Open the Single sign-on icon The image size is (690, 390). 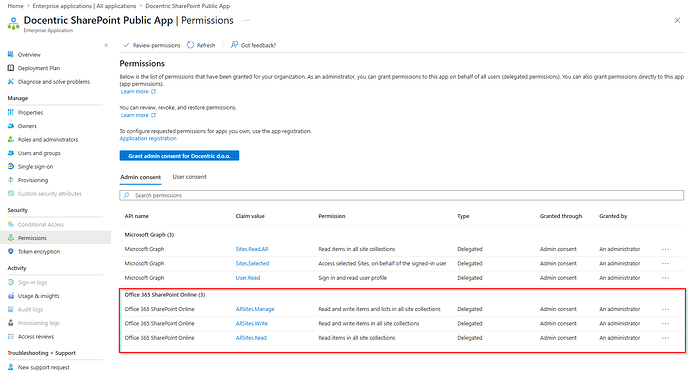pyautogui.click(x=11, y=166)
